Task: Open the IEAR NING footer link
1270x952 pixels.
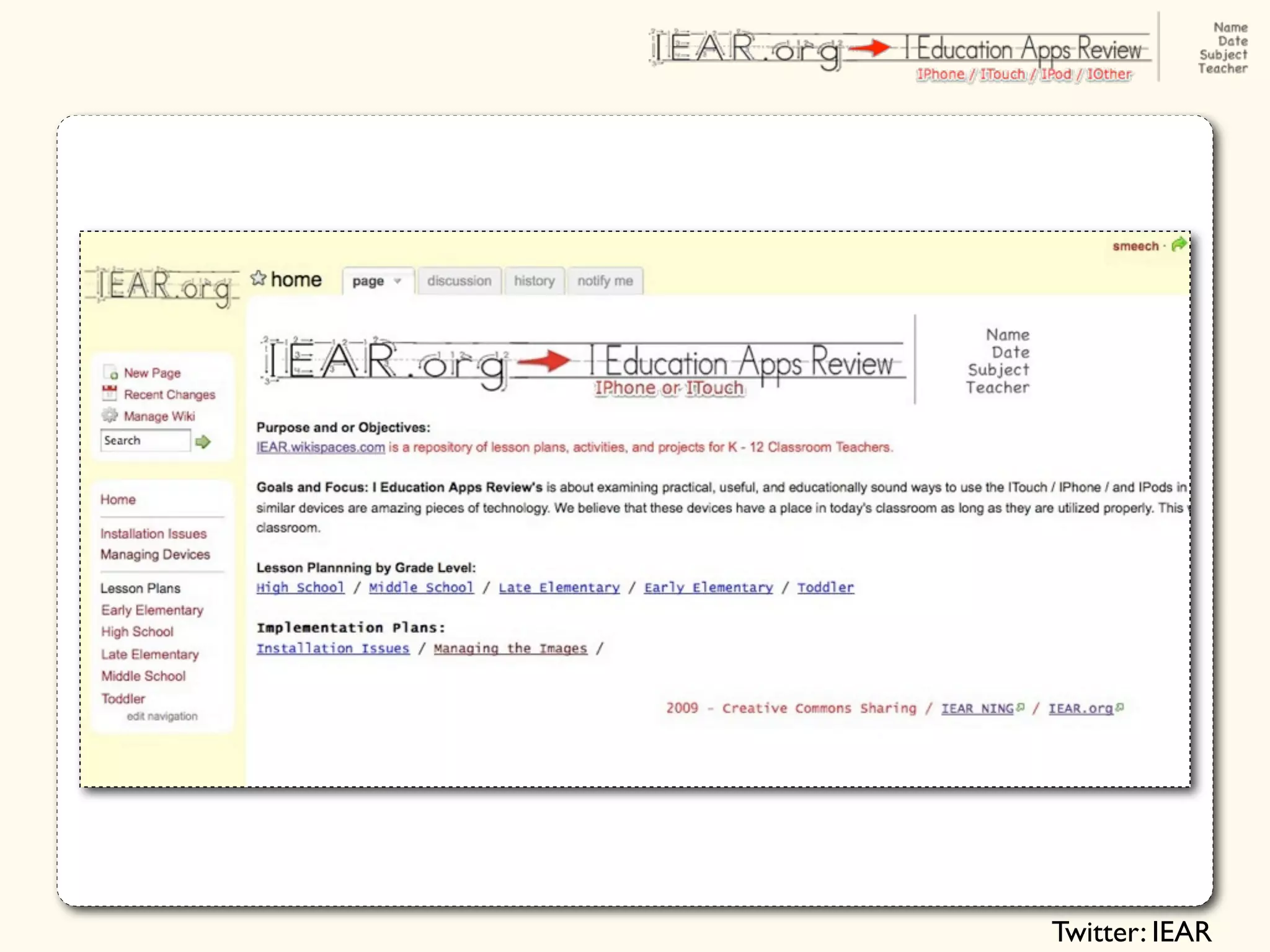Action: (977, 708)
